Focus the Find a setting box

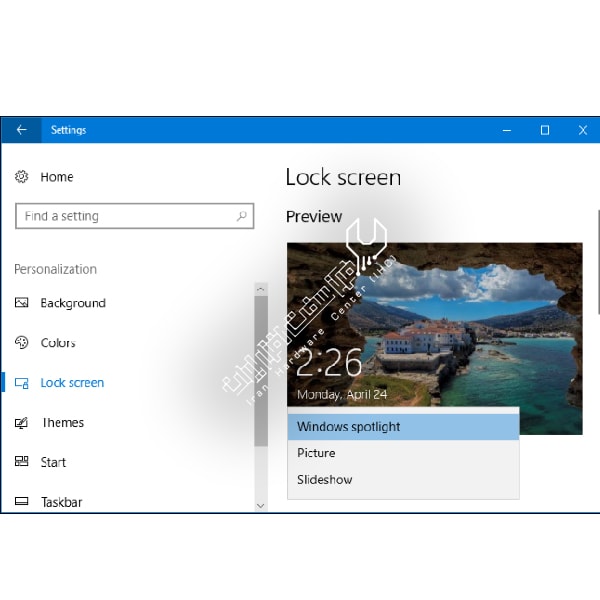[x=135, y=216]
